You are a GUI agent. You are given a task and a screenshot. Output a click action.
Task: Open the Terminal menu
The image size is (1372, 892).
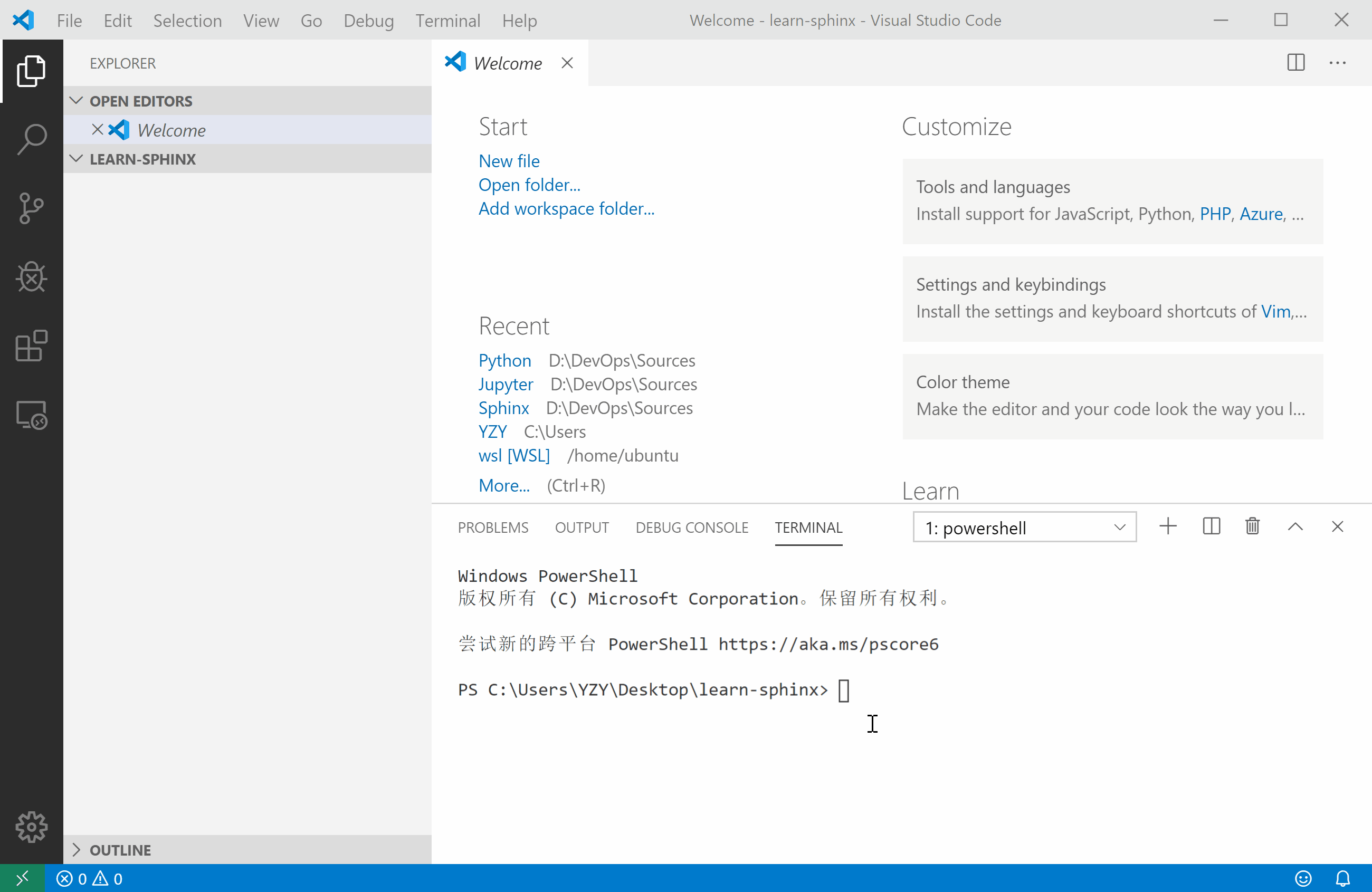447,21
